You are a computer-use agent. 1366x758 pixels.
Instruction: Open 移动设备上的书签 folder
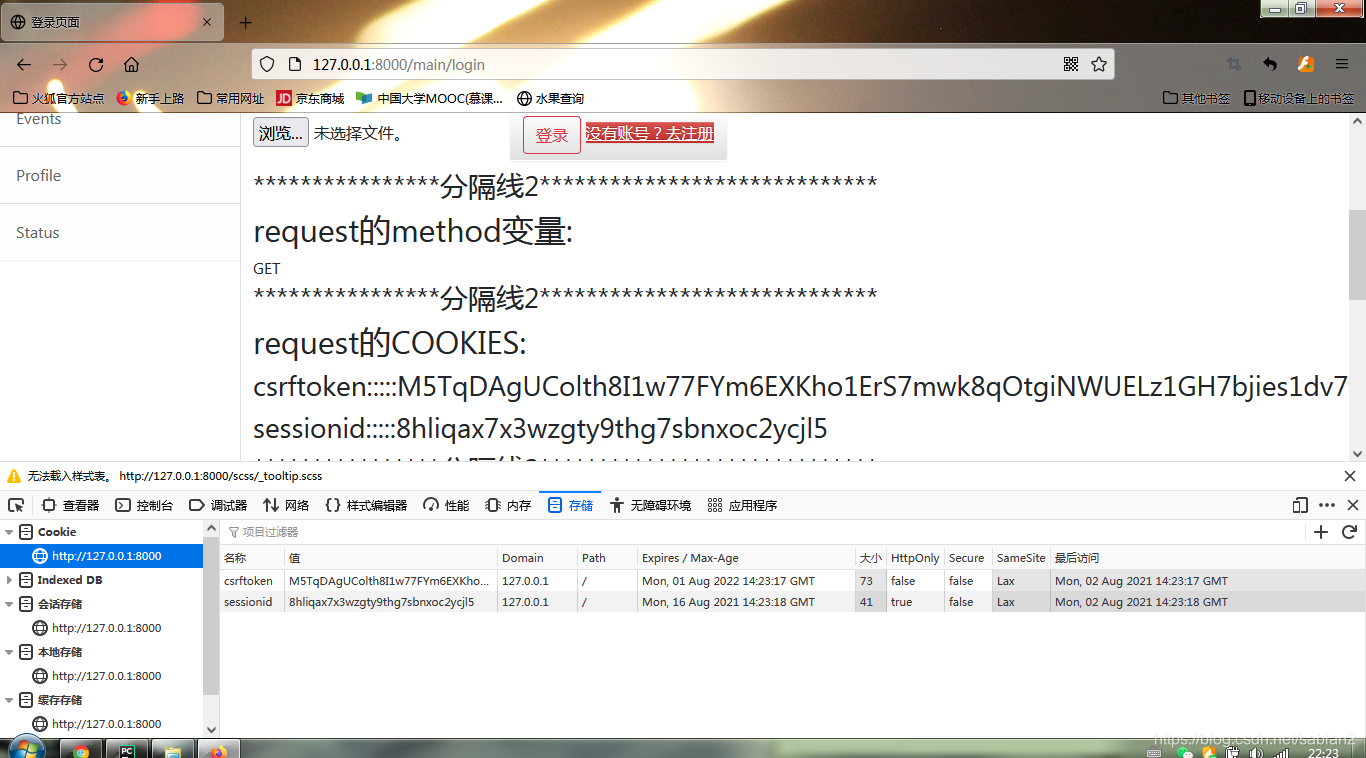1299,98
